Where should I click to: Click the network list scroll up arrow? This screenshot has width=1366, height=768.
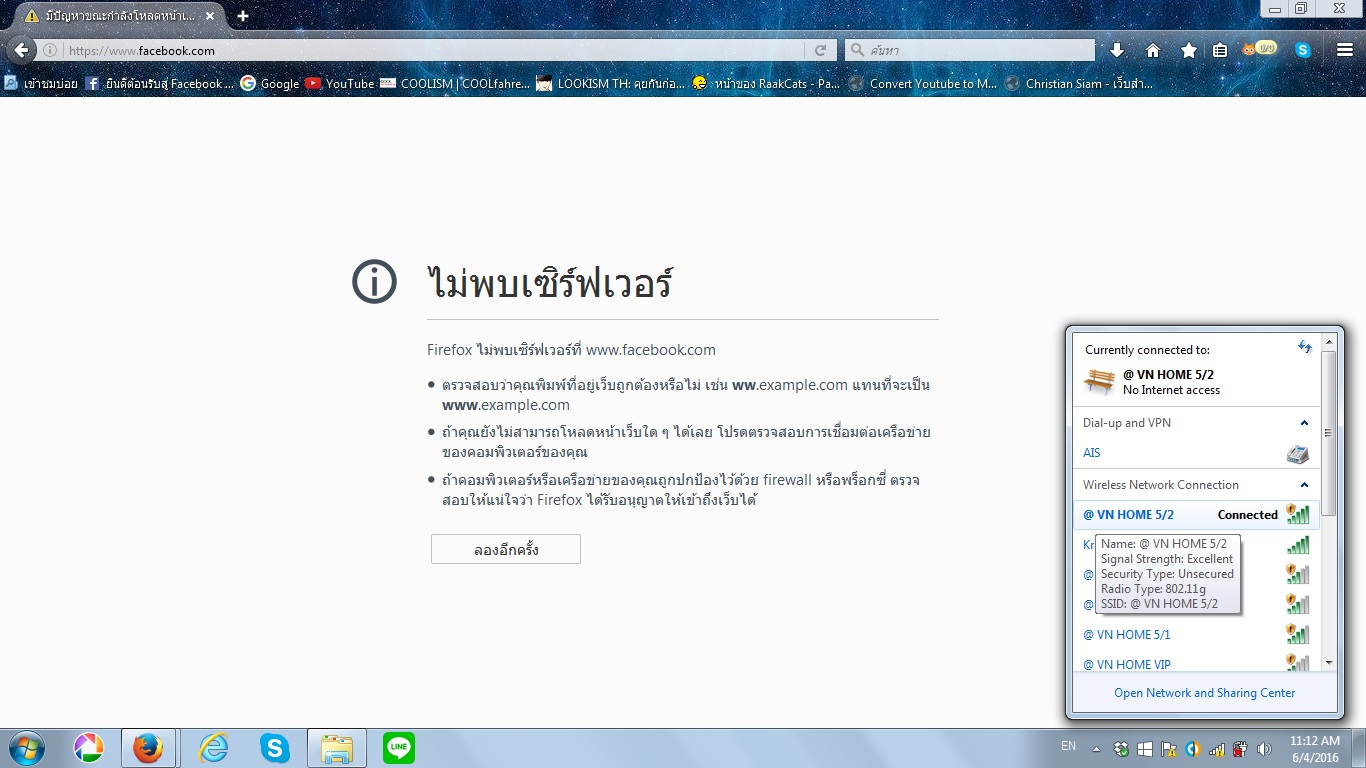pos(1329,342)
